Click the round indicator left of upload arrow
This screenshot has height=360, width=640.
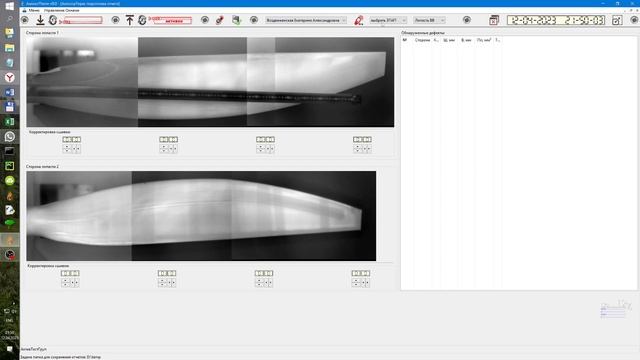(116, 20)
